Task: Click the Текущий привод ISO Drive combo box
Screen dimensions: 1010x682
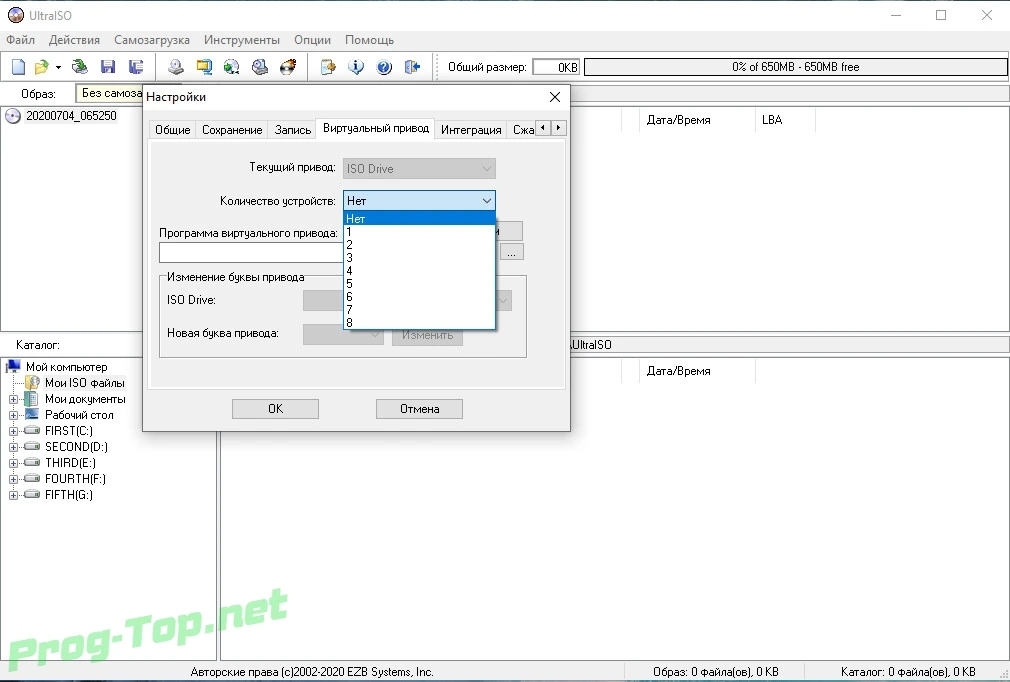Action: 419,169
